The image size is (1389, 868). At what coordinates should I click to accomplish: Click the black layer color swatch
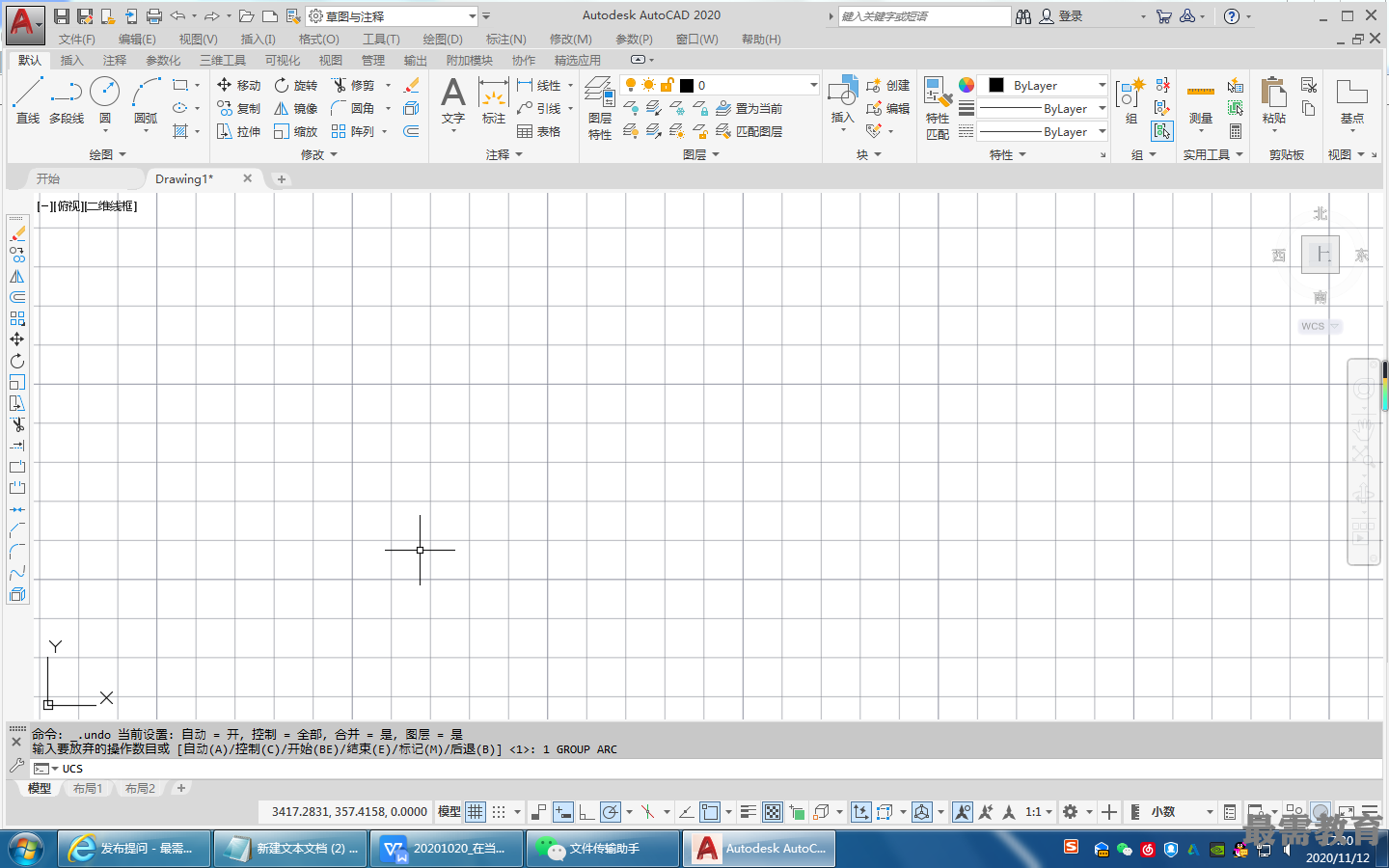(x=687, y=85)
